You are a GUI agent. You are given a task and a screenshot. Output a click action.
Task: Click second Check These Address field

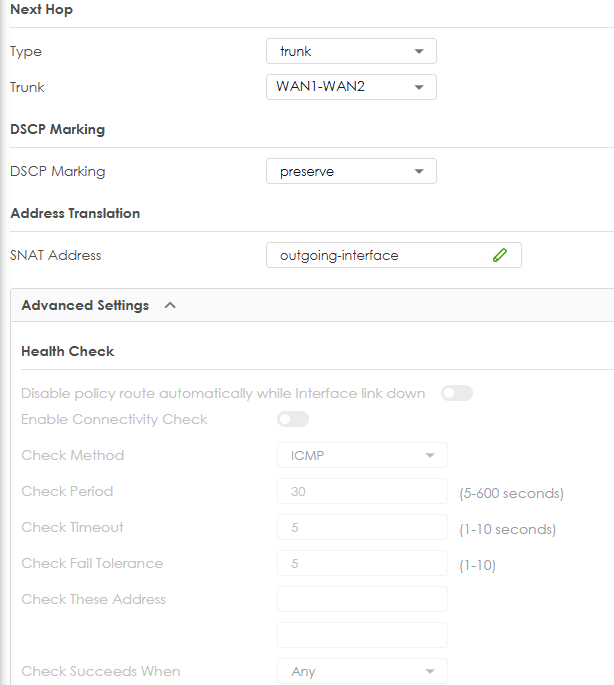(x=362, y=635)
